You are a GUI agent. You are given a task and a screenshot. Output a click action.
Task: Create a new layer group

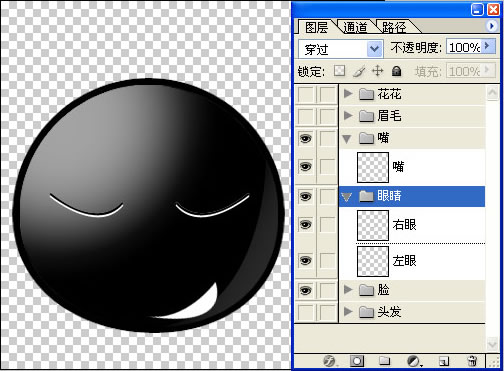pyautogui.click(x=384, y=360)
